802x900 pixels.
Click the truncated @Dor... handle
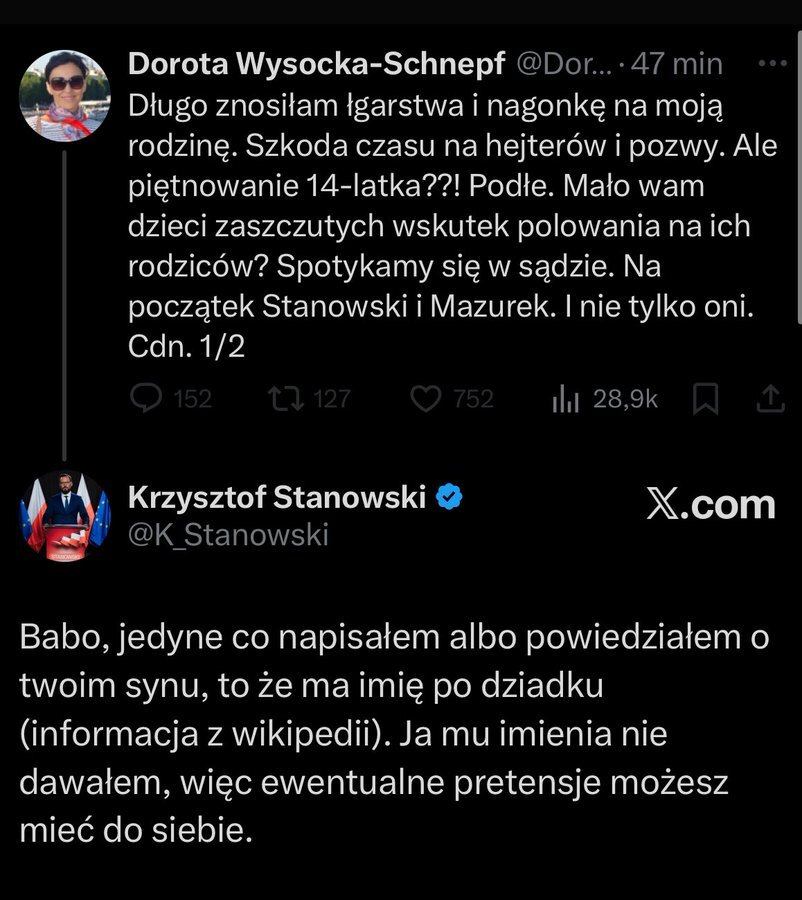tap(561, 64)
